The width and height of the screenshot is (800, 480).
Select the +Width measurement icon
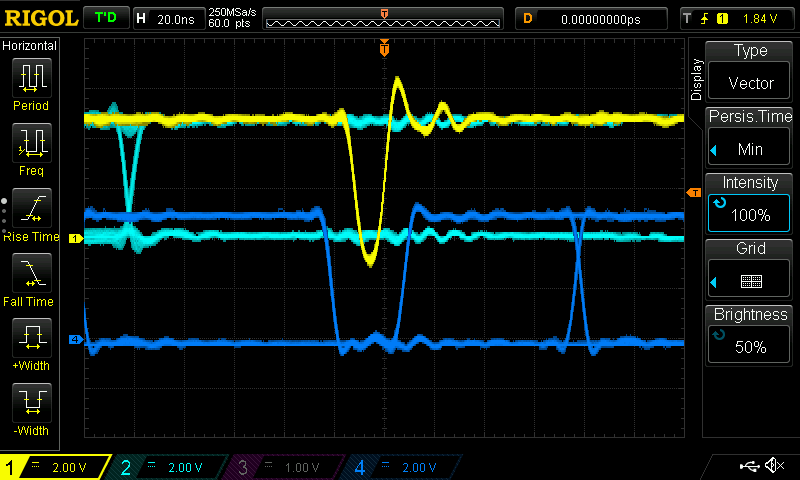(x=30, y=344)
